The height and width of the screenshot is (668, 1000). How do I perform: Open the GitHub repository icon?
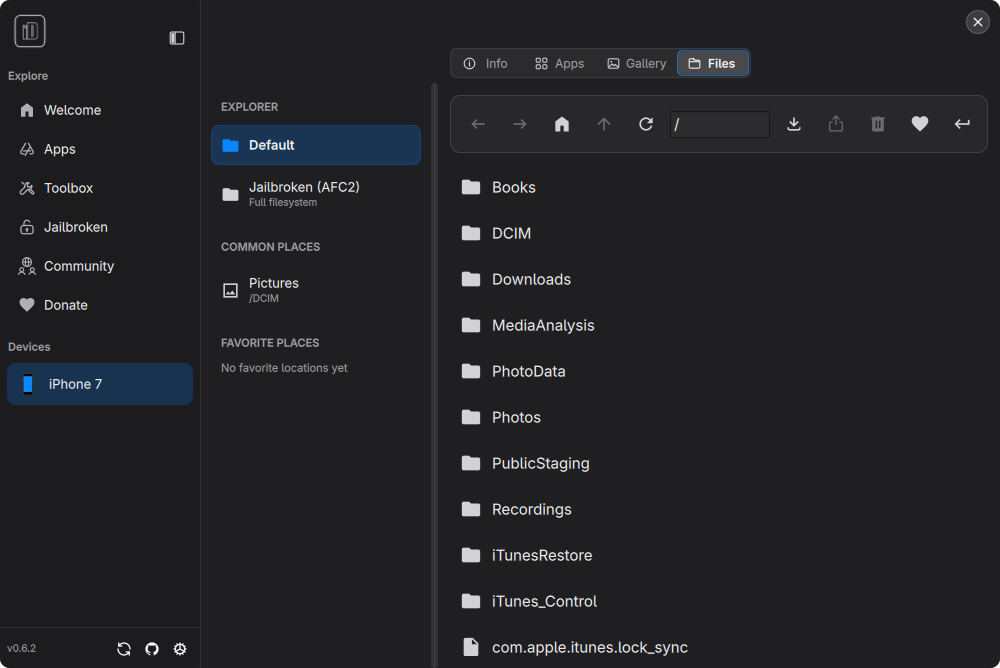[152, 649]
